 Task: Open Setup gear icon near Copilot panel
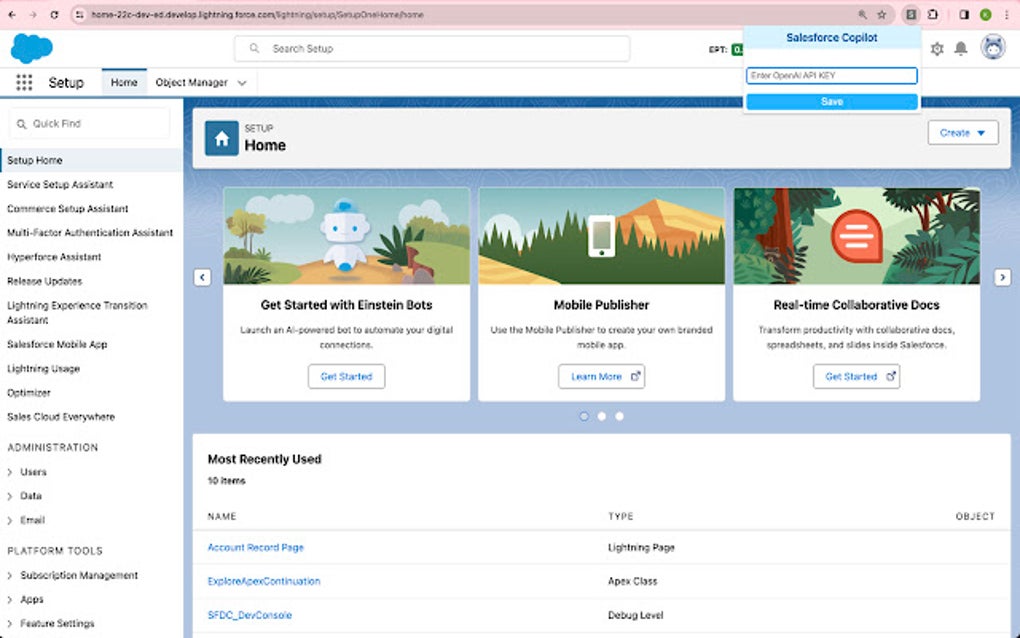point(936,48)
